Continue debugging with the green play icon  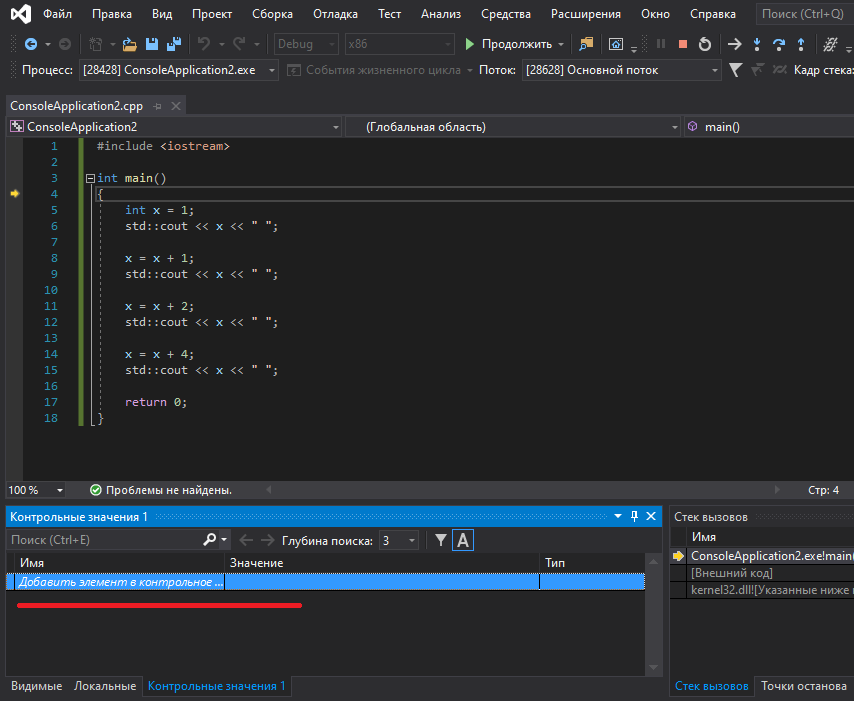point(468,44)
